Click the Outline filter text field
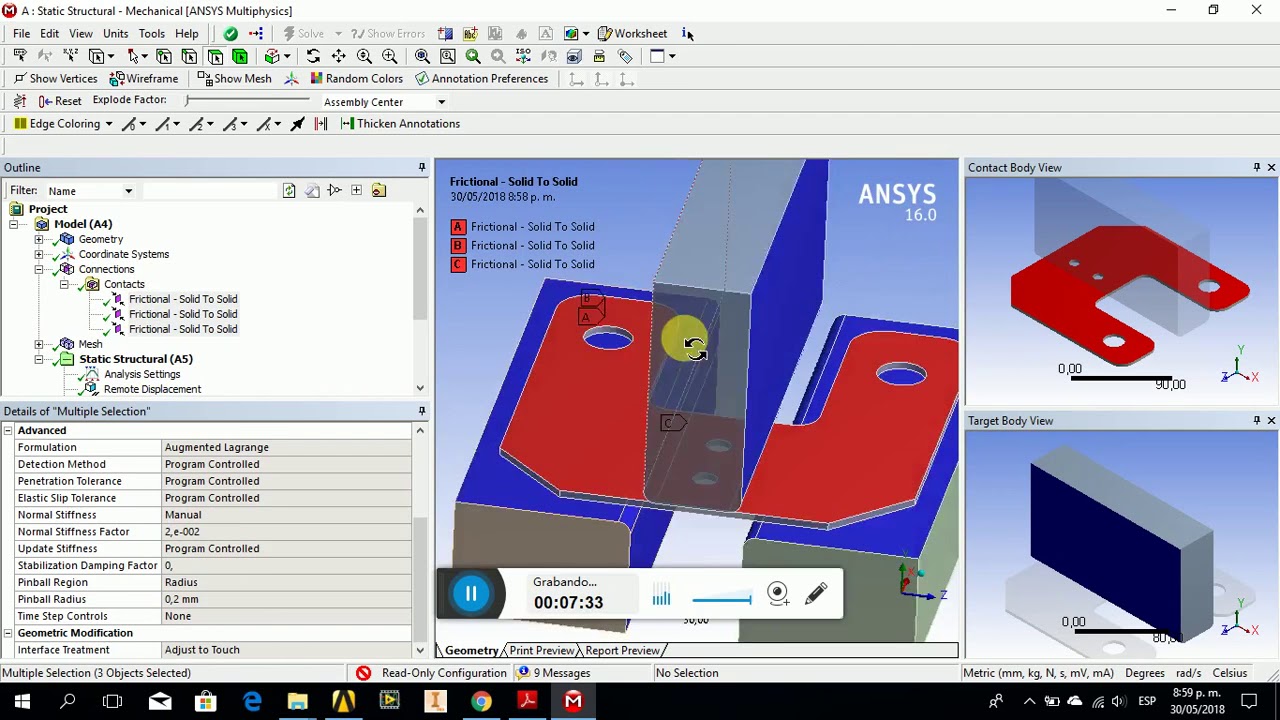This screenshot has height=720, width=1280. tap(208, 190)
